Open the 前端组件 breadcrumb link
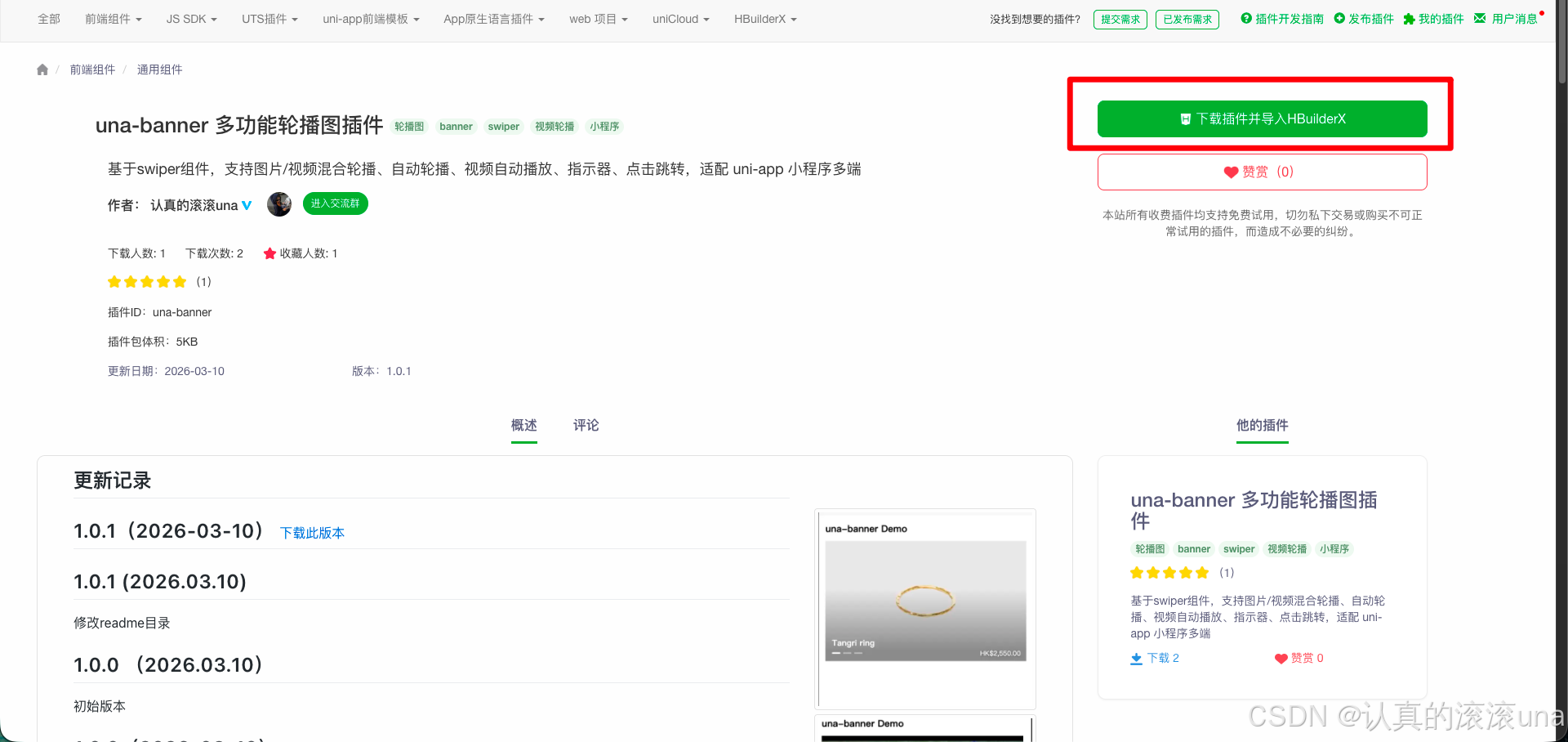Image resolution: width=1568 pixels, height=742 pixels. pos(92,69)
